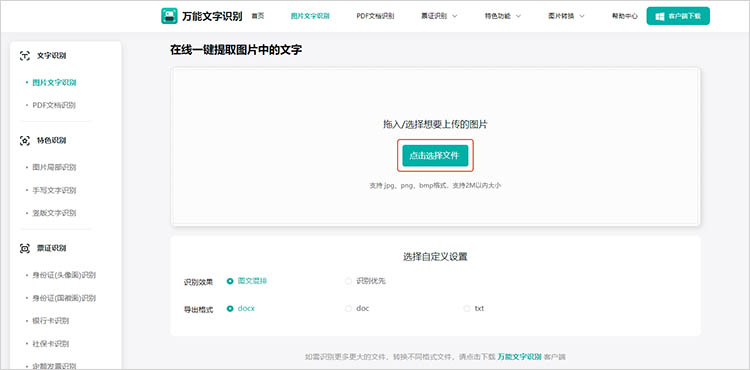Click the 文字识别 sidebar section heading

pyautogui.click(x=52, y=56)
